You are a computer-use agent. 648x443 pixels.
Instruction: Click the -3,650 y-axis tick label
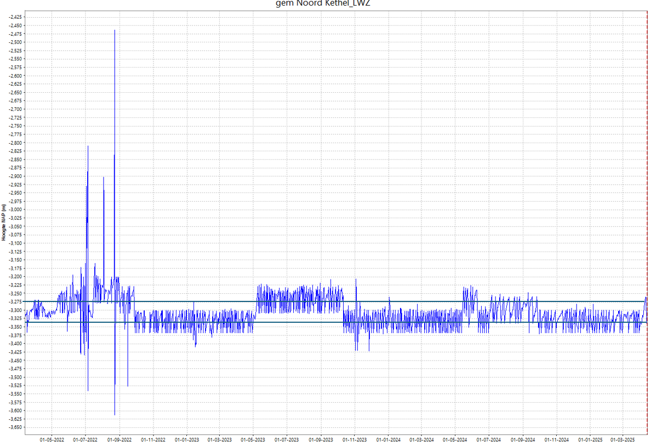pos(16,427)
